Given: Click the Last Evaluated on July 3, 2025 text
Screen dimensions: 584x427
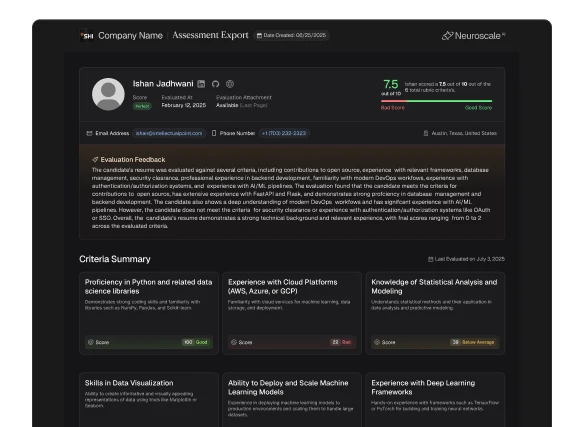Looking at the screenshot, I should click(470, 259).
